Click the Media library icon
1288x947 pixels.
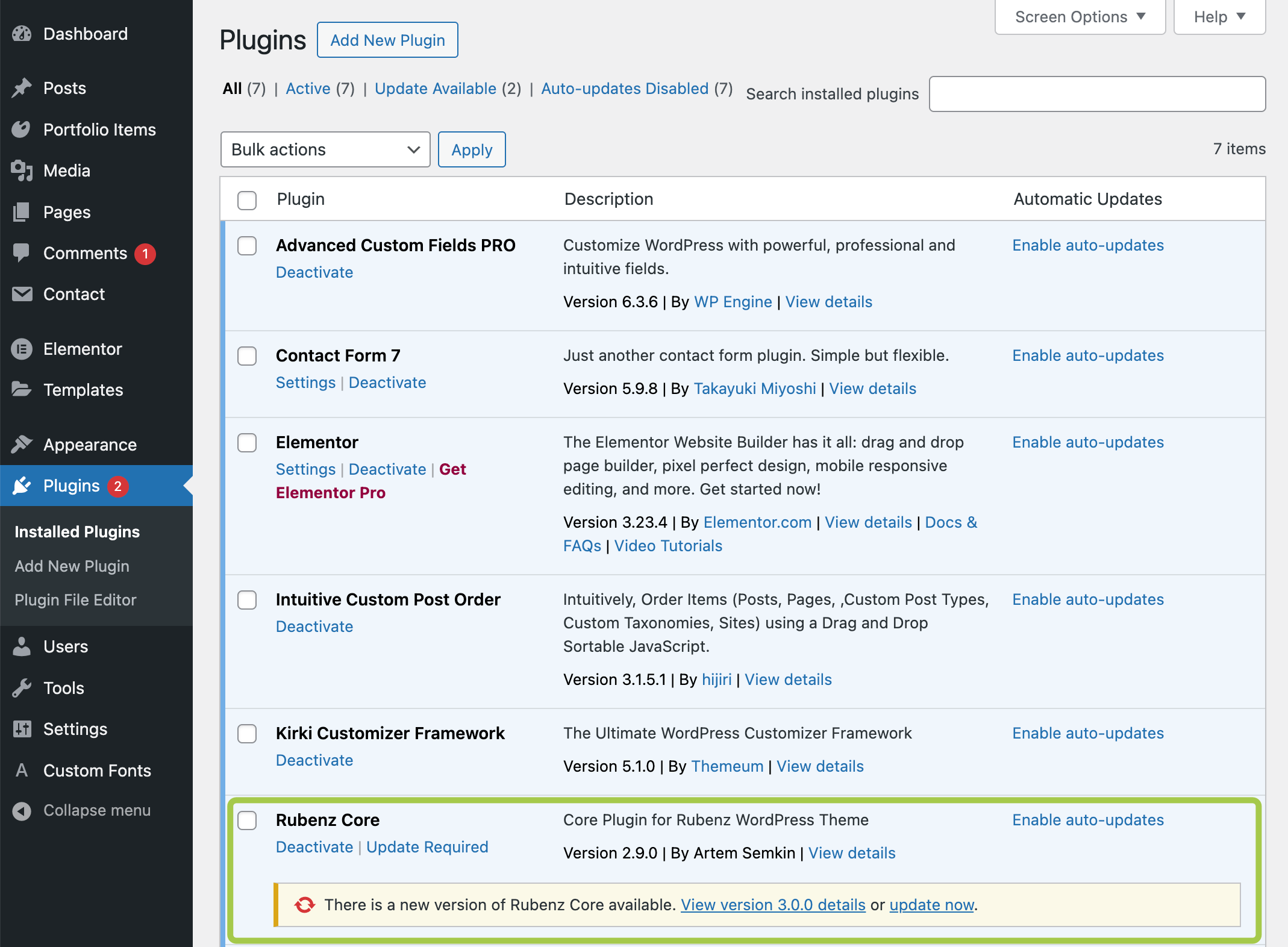22,171
